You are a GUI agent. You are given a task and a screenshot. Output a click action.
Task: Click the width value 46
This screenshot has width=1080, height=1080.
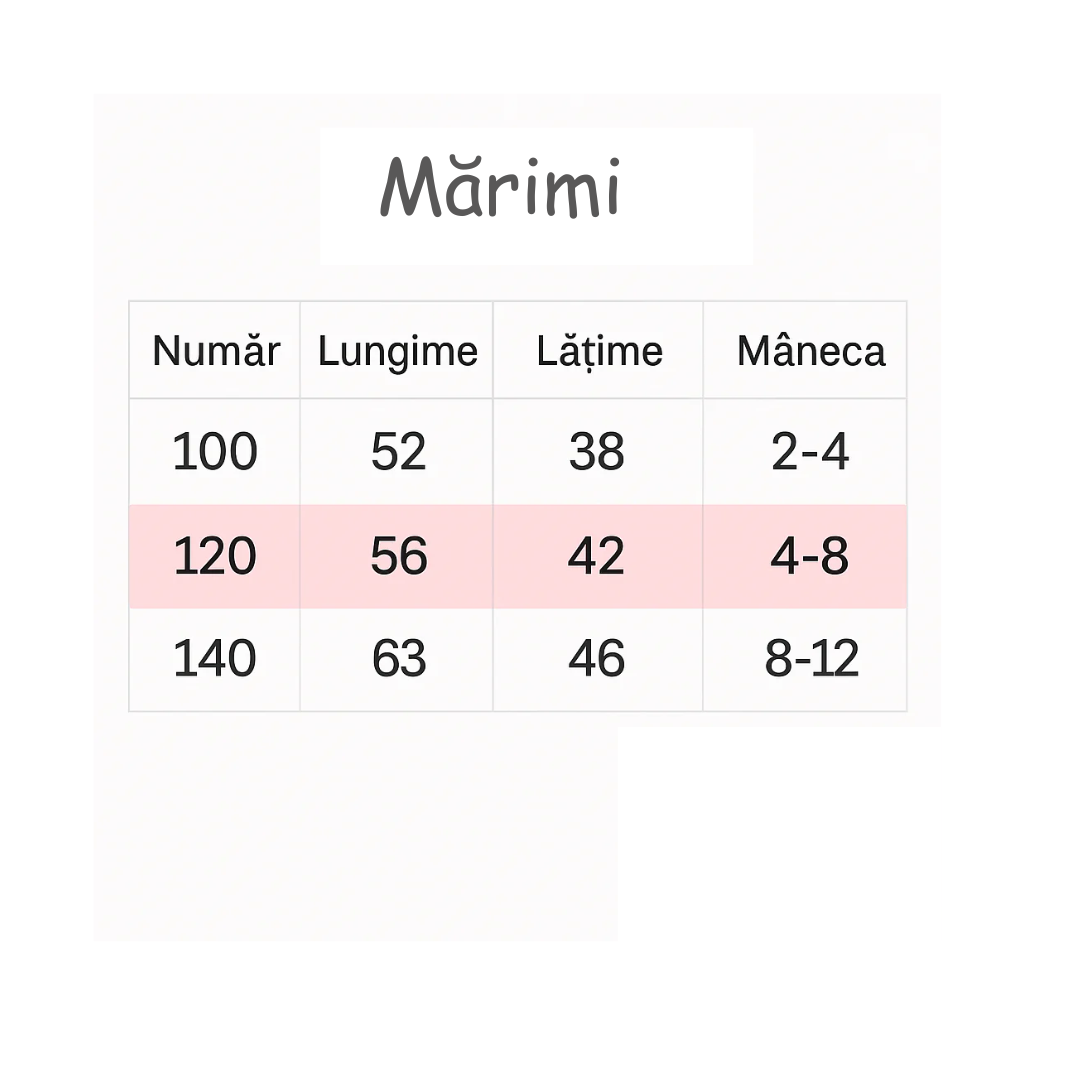pos(596,659)
